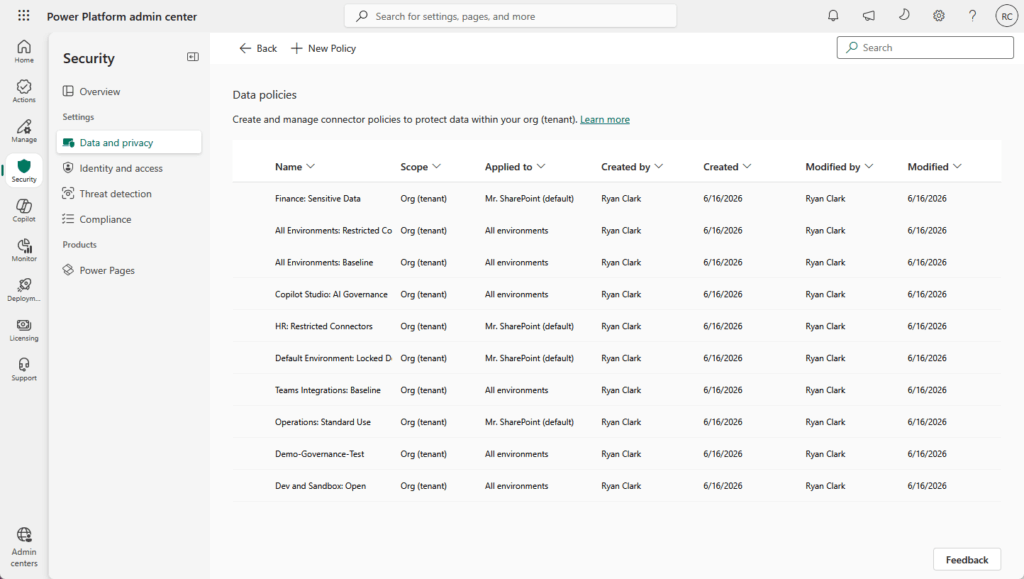This screenshot has width=1024, height=579.
Task: Select Default Environment: Locked D policy
Action: pos(333,358)
